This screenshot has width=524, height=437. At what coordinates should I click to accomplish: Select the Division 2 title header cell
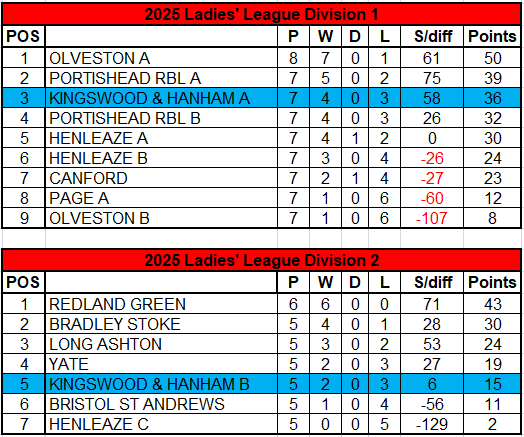tap(261, 260)
